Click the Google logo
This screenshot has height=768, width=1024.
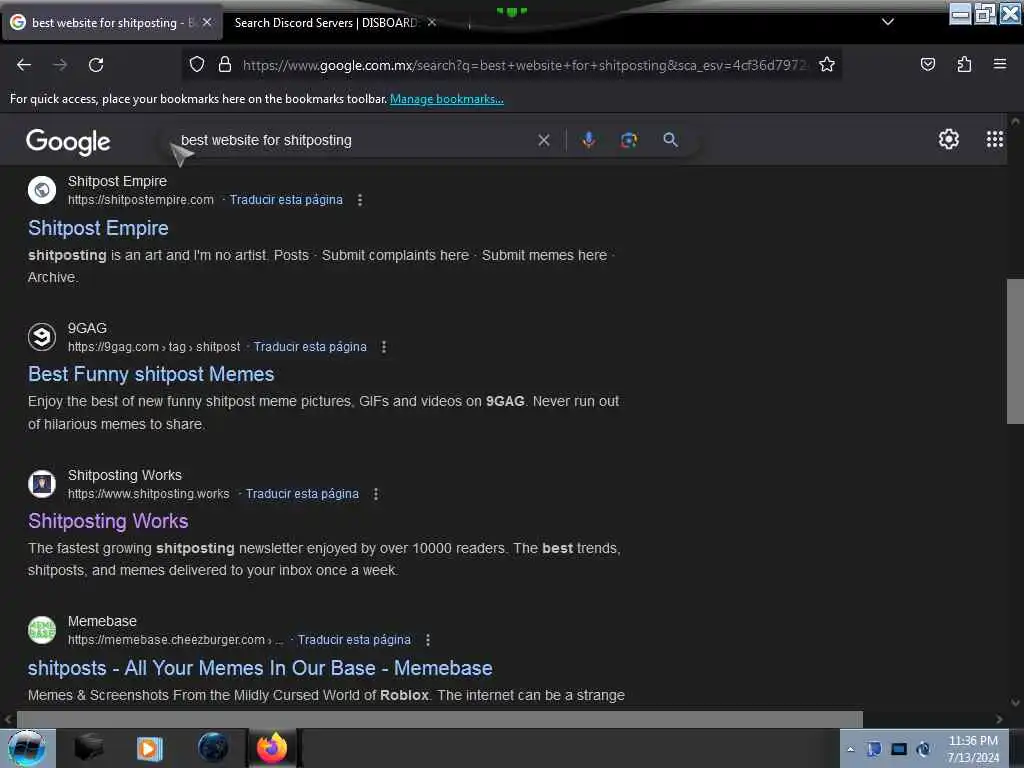68,141
